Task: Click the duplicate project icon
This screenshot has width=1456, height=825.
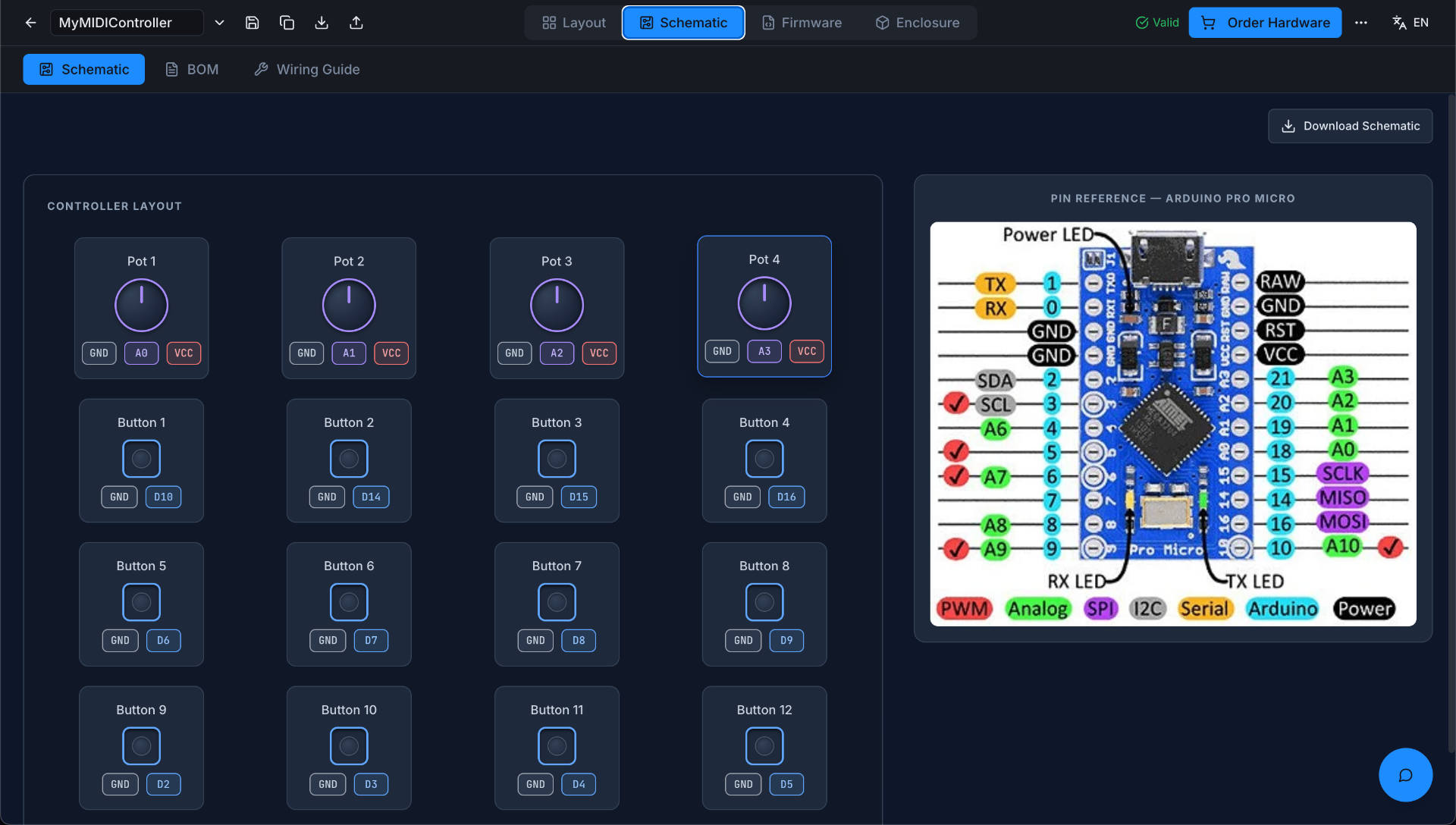Action: pyautogui.click(x=287, y=23)
